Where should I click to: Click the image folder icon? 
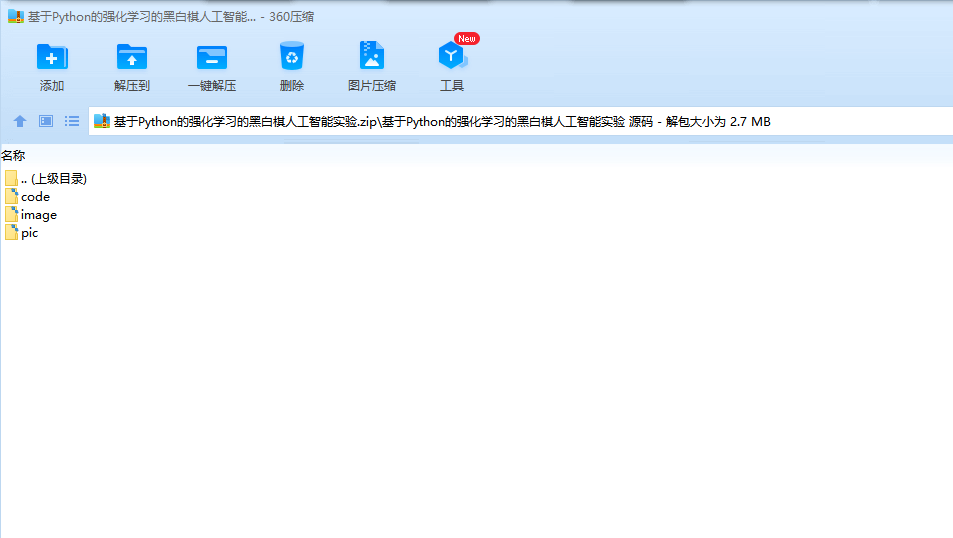click(12, 214)
